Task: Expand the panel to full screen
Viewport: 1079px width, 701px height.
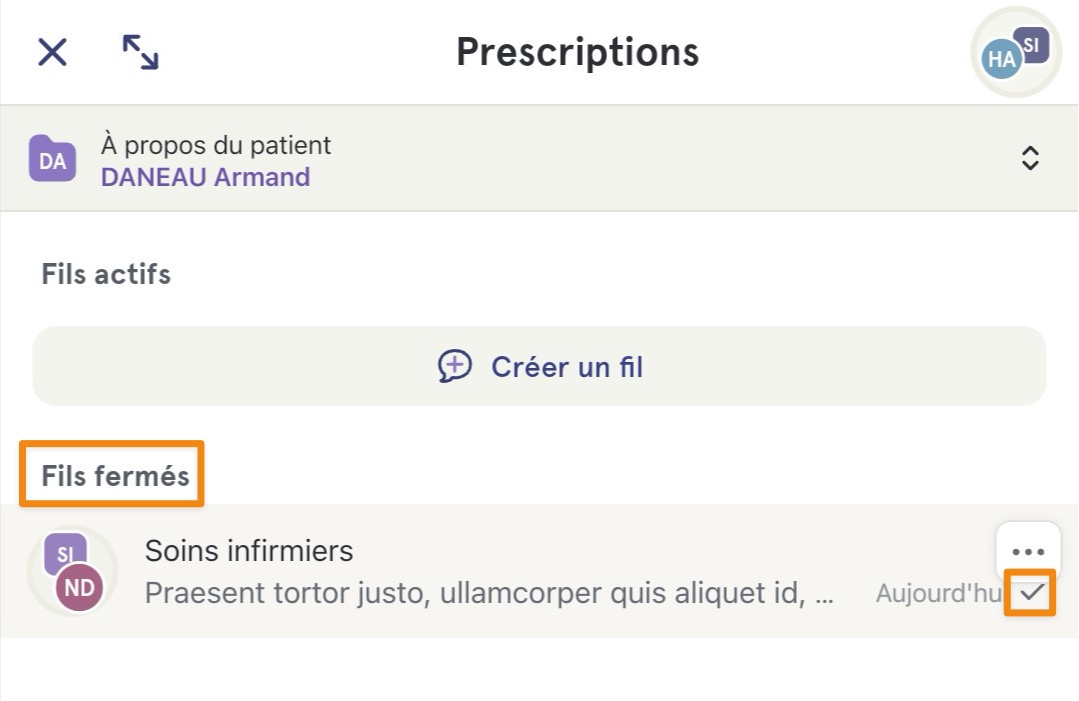Action: pyautogui.click(x=140, y=52)
